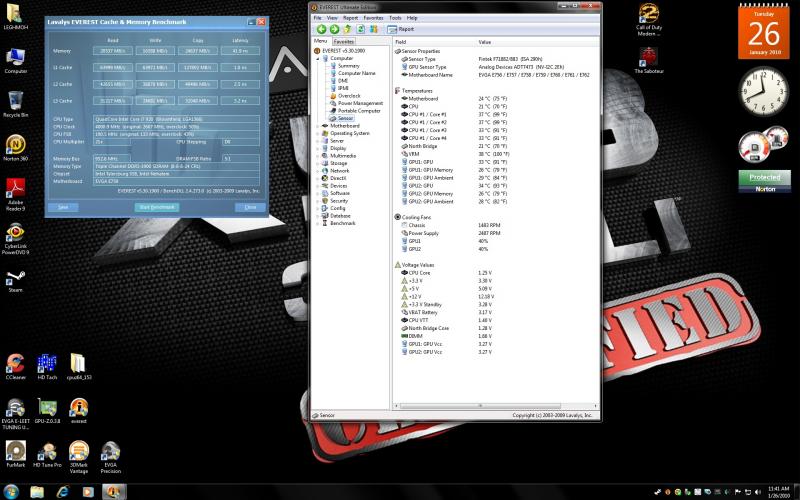Open the Steam desktop shortcut

pos(15,281)
